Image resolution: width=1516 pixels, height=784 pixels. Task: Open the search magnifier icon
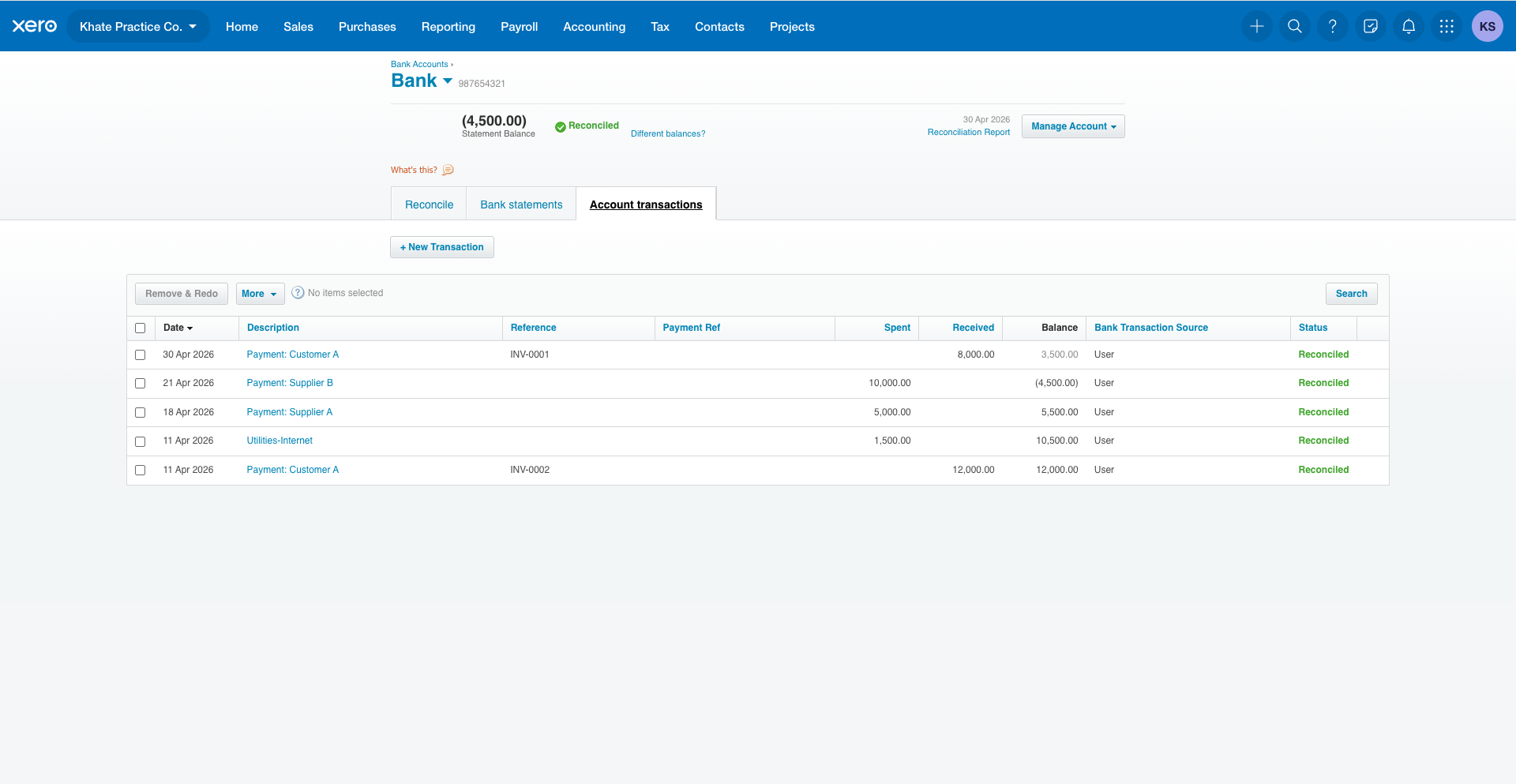pyautogui.click(x=1295, y=26)
